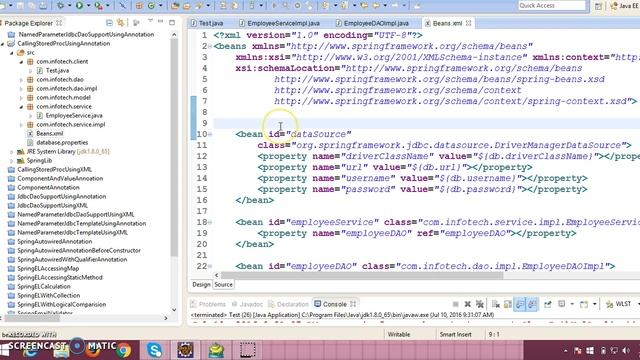640x360 pixels.
Task: Collapse com.infotech.client package
Action: click(x=21, y=62)
